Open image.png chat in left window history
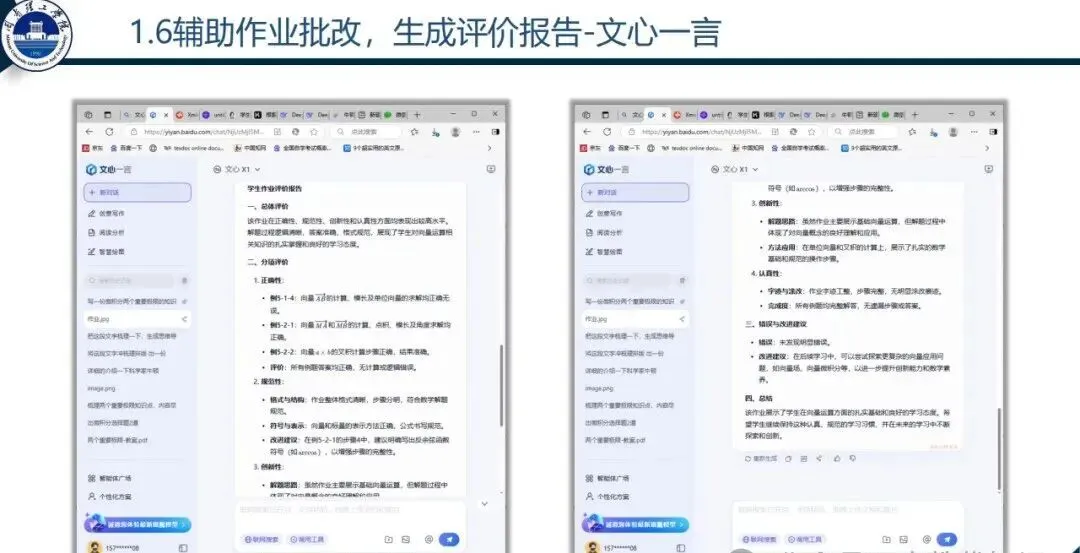This screenshot has width=1080, height=553. [101, 388]
